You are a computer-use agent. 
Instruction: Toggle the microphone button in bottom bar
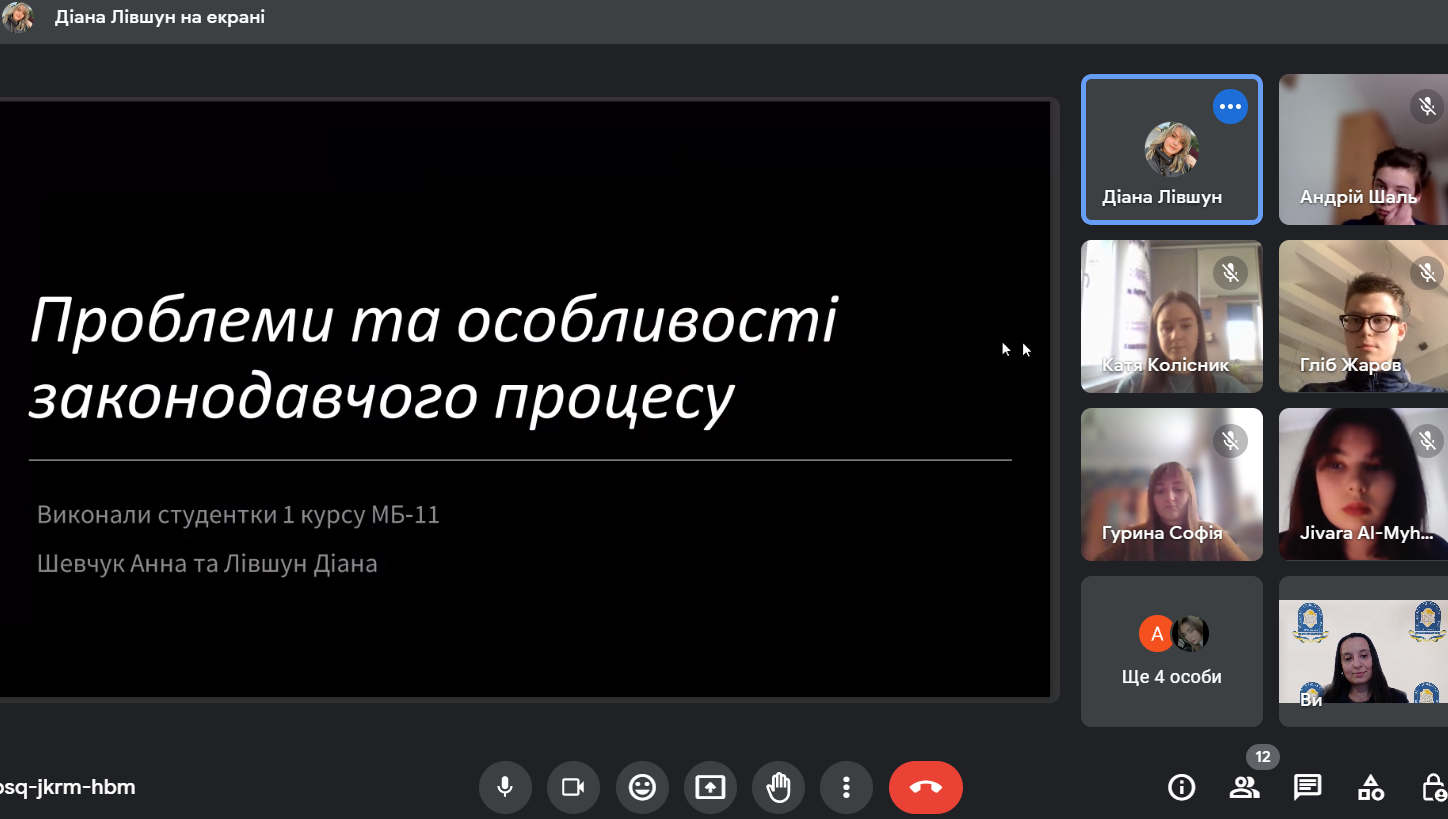[505, 787]
